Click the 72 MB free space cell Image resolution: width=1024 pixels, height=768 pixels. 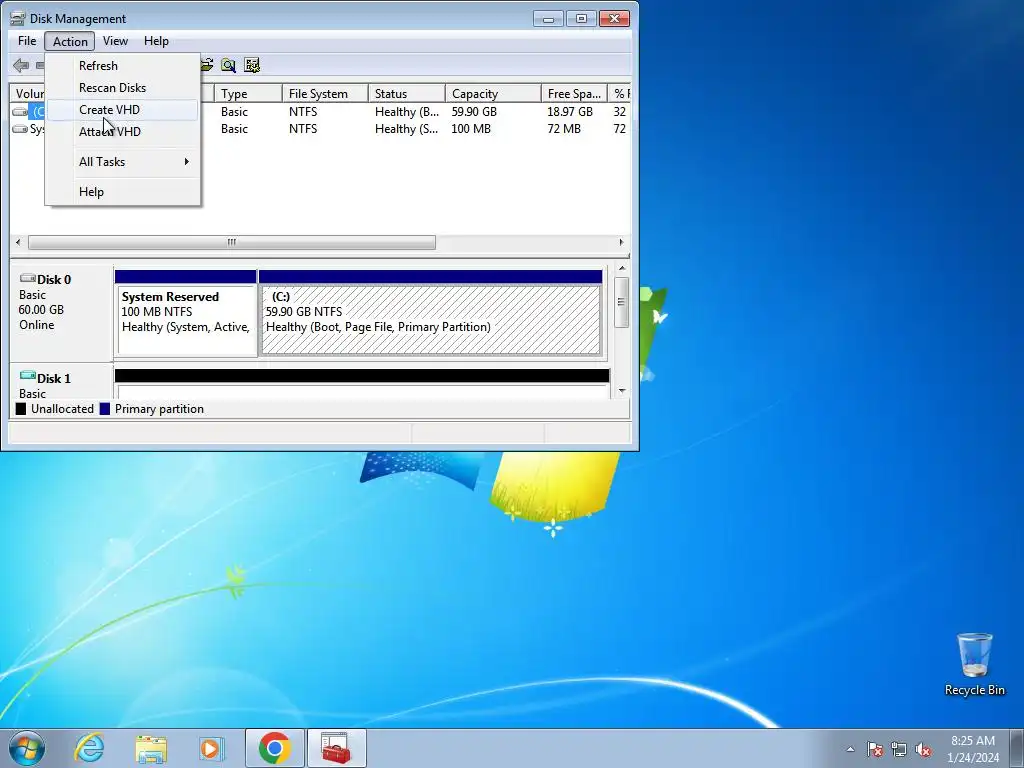click(x=564, y=129)
